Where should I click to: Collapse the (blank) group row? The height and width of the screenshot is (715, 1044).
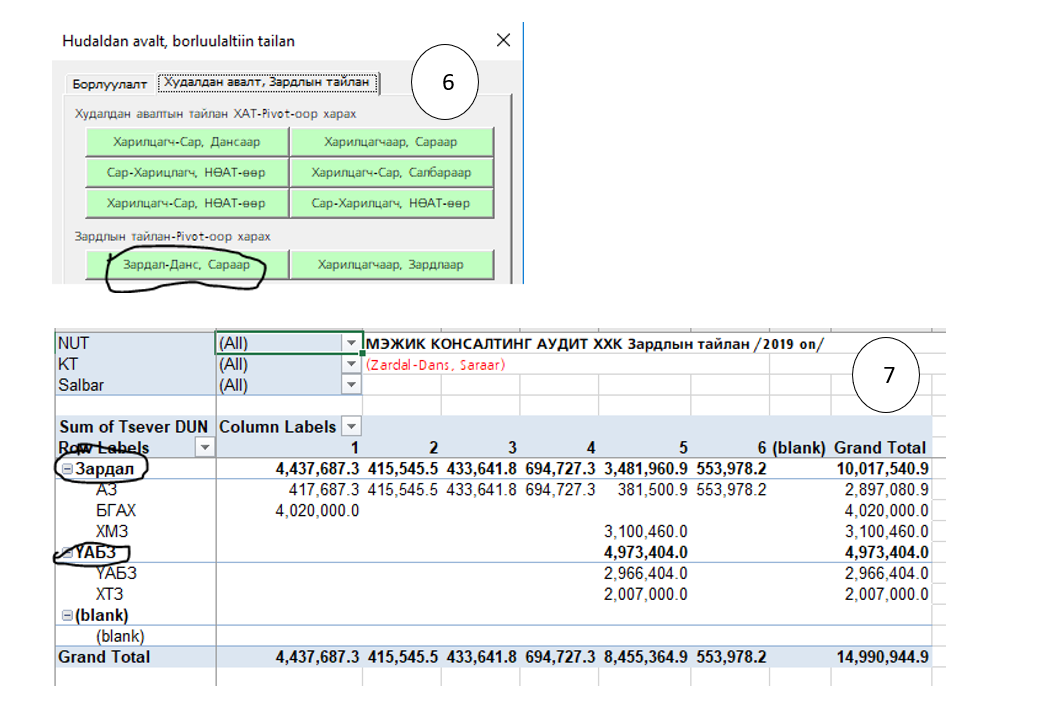click(x=65, y=615)
